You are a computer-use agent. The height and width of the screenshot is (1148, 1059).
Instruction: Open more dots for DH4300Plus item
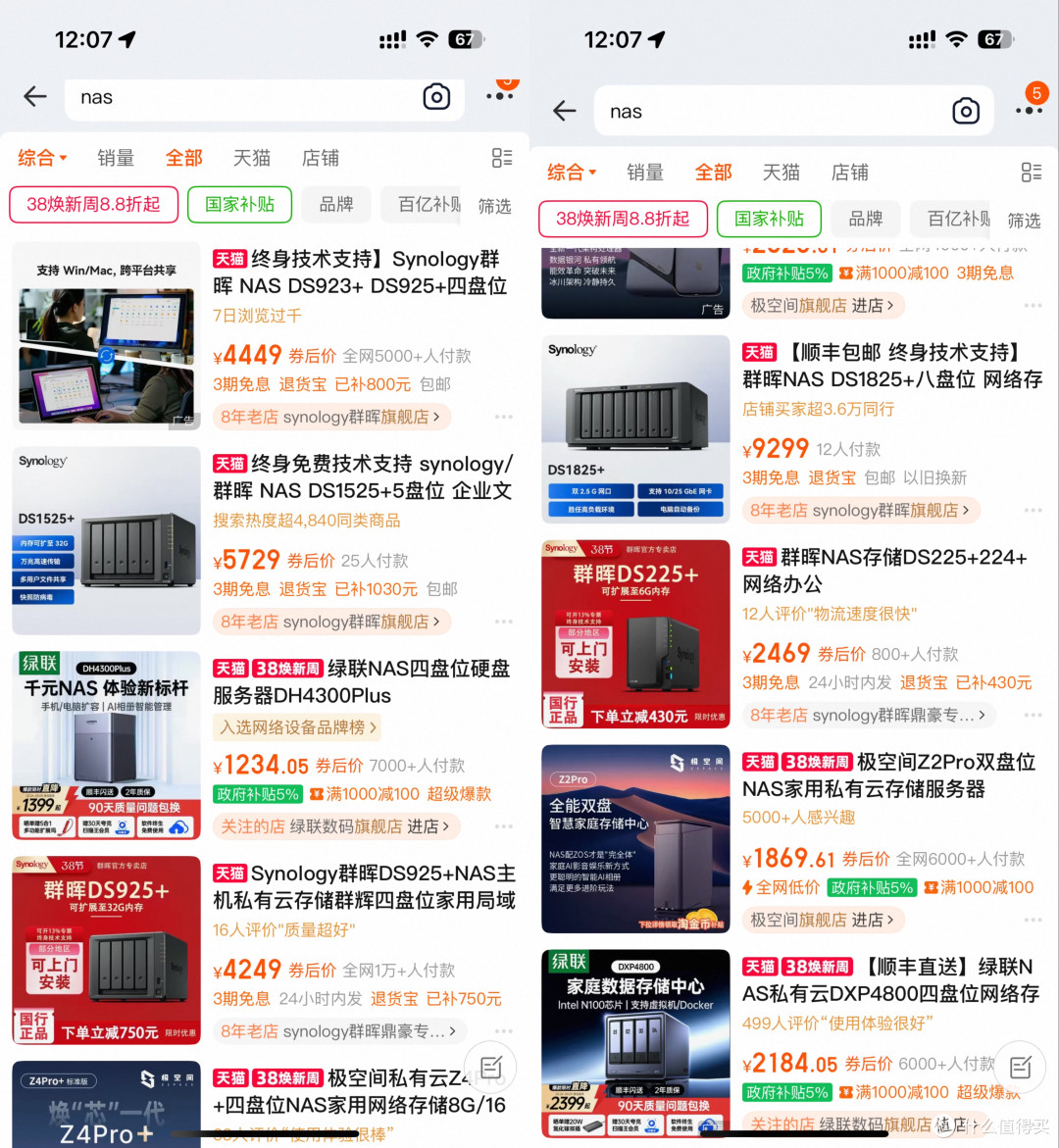coord(503,826)
